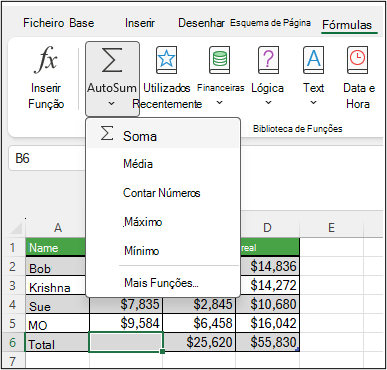Open the Ficheiro tab
387x370 pixels.
coord(44,23)
